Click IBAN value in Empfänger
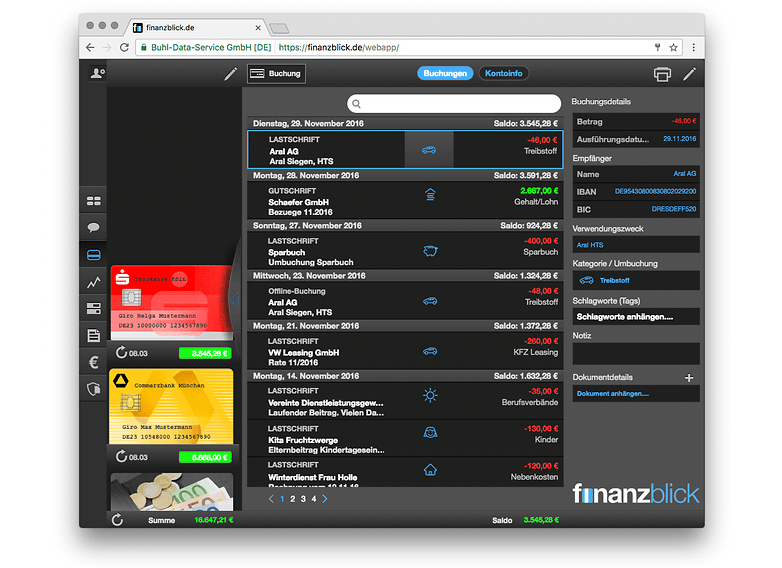 655,191
